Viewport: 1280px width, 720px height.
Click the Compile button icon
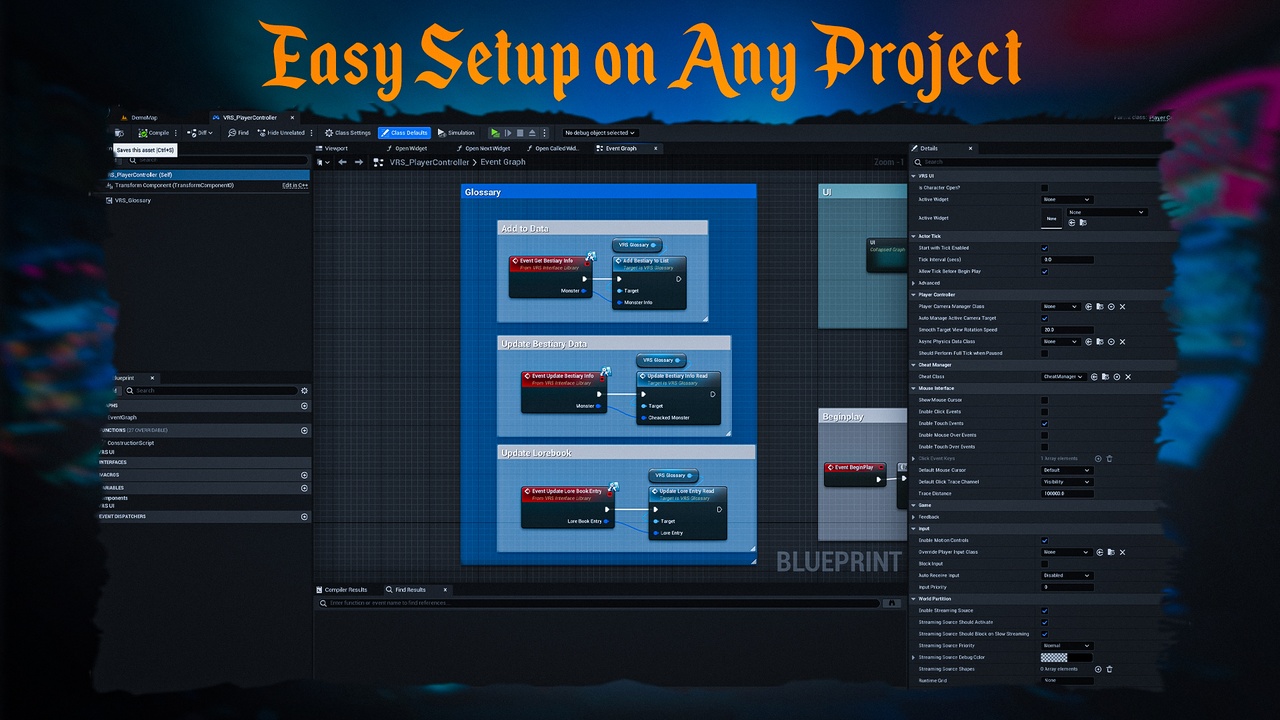143,133
